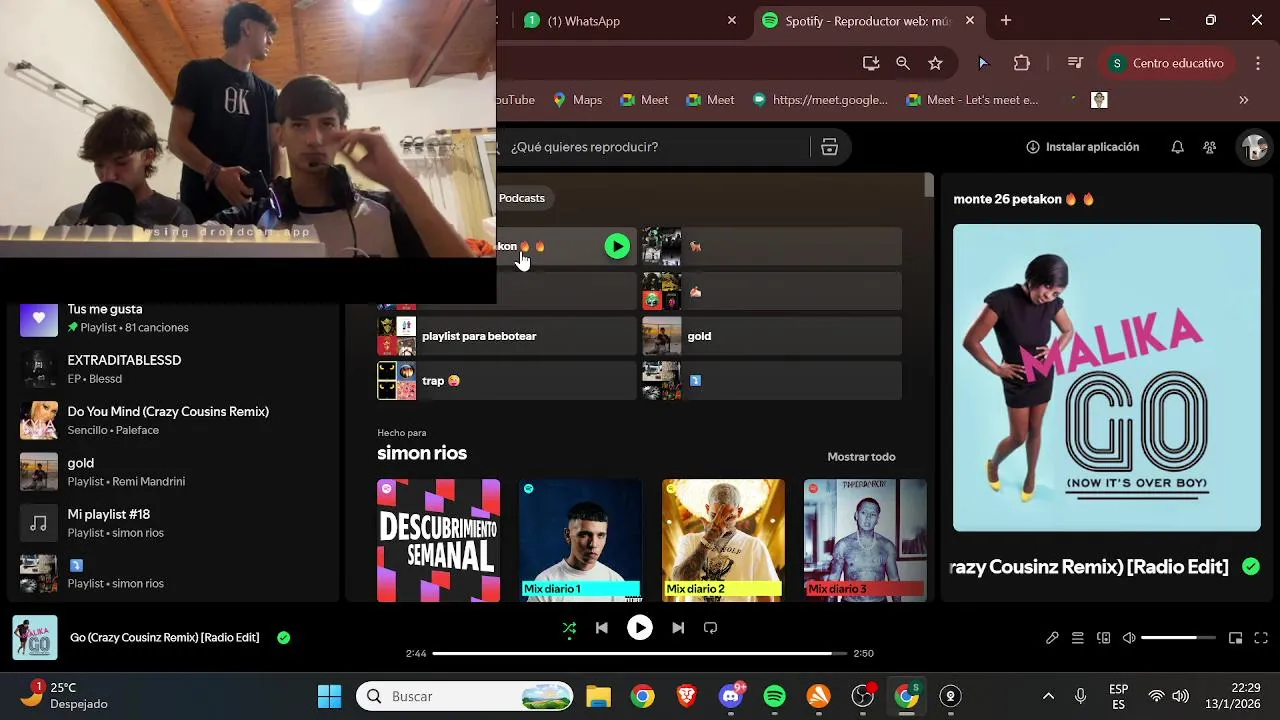
Task: Open a new browser tab
Action: point(1006,20)
